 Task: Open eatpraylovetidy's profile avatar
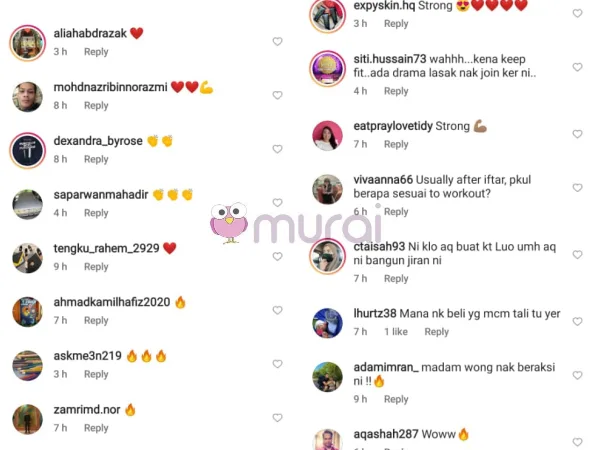[328, 135]
